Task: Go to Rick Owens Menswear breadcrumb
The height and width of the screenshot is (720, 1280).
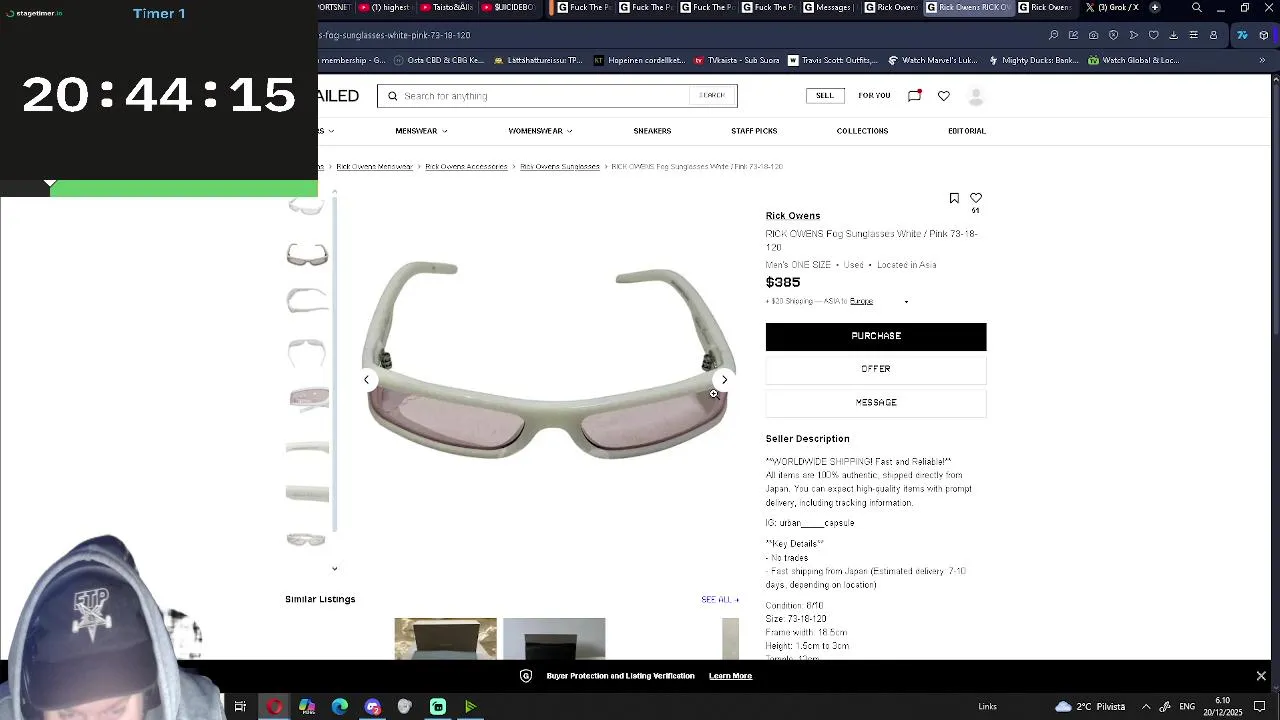Action: coord(374,167)
